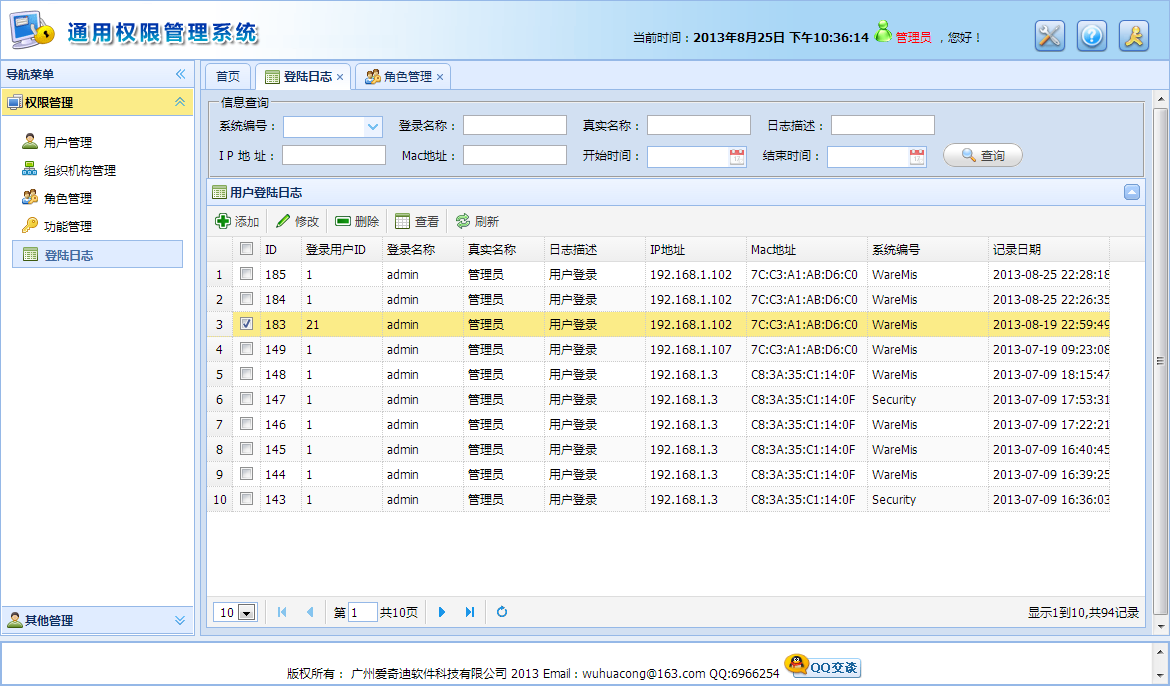This screenshot has width=1170, height=686.
Task: Switch to the 首页 tab
Action: point(228,77)
